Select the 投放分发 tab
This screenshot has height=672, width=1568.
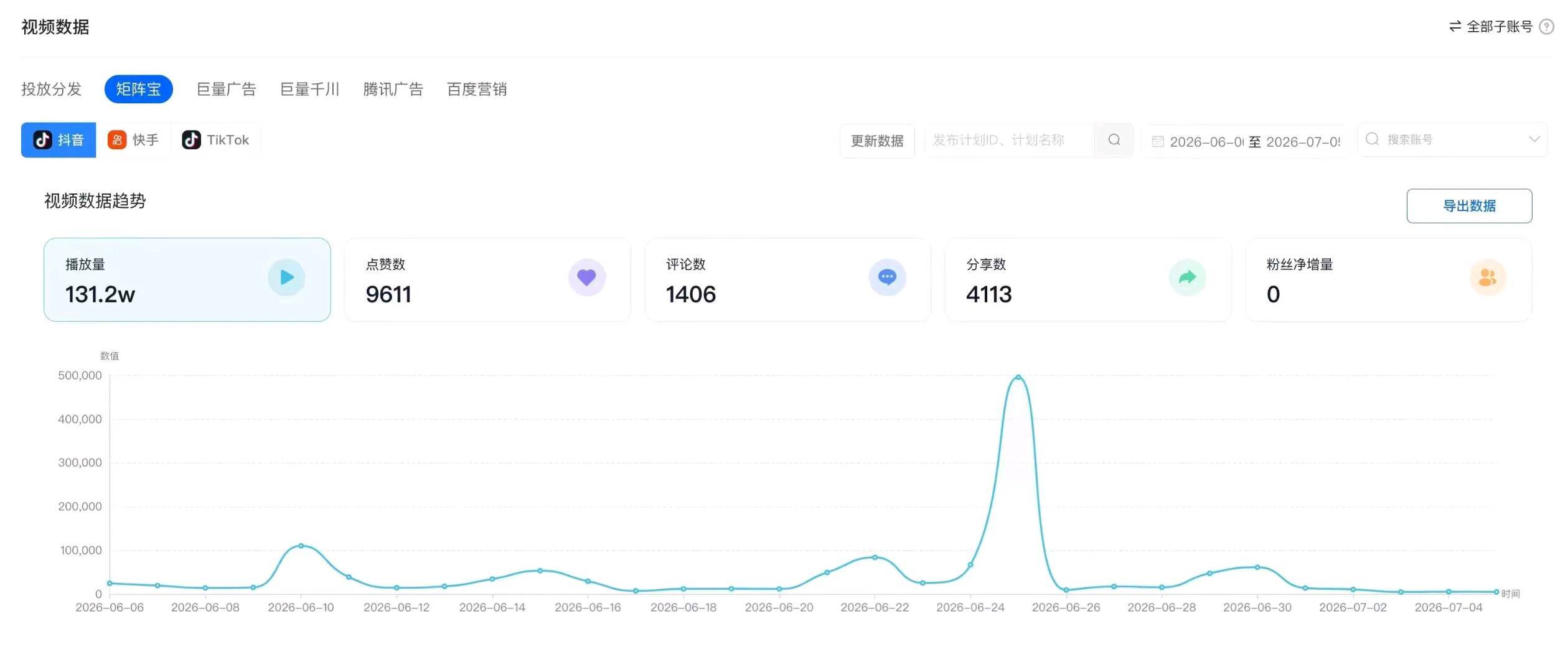(52, 89)
